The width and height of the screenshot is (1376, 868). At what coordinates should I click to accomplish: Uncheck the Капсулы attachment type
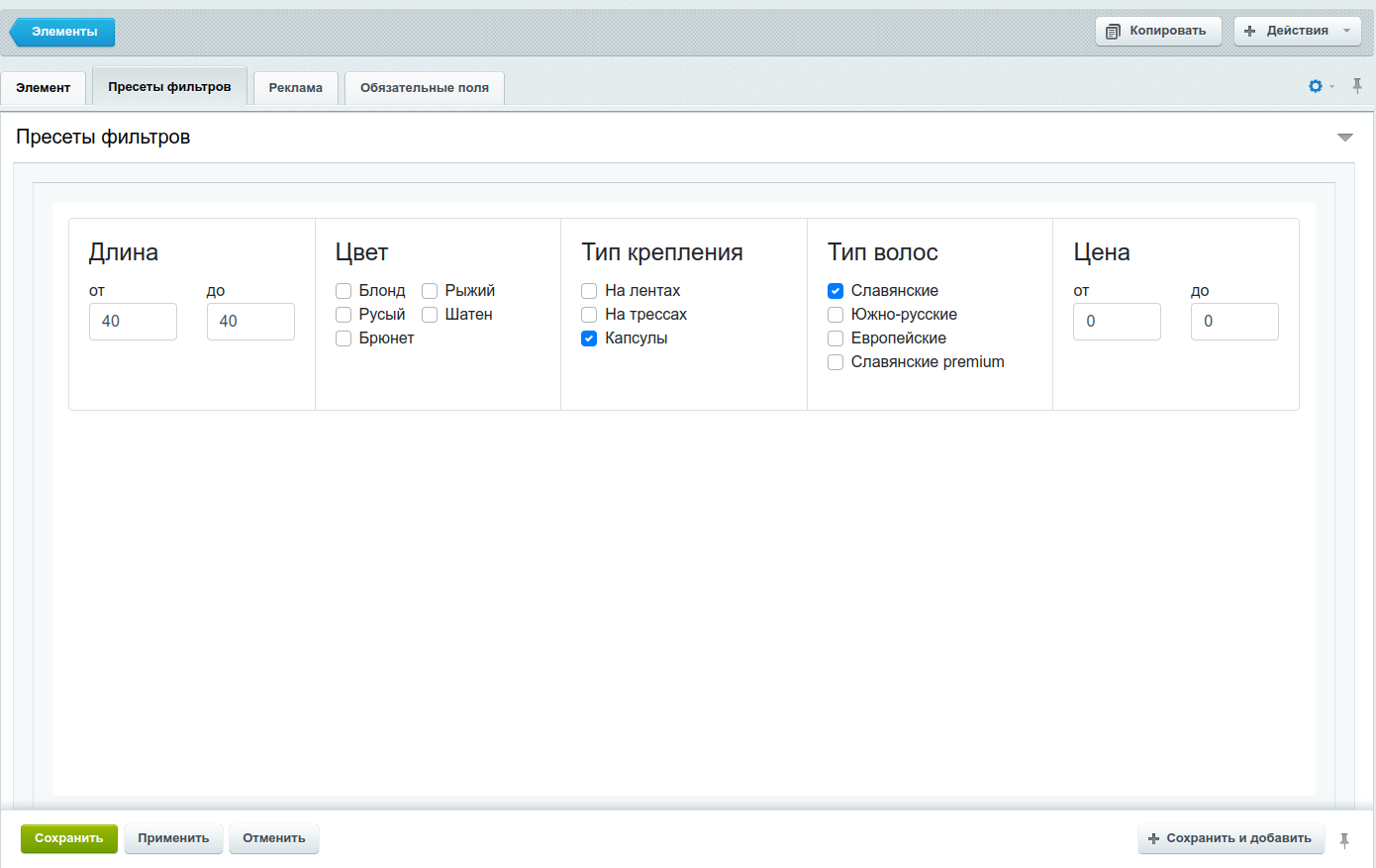click(589, 338)
